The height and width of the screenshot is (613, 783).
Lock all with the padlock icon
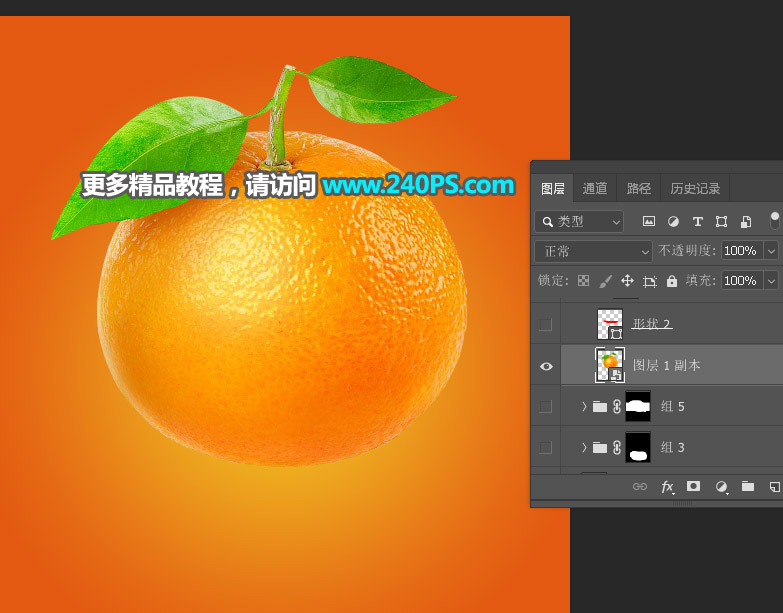coord(672,281)
